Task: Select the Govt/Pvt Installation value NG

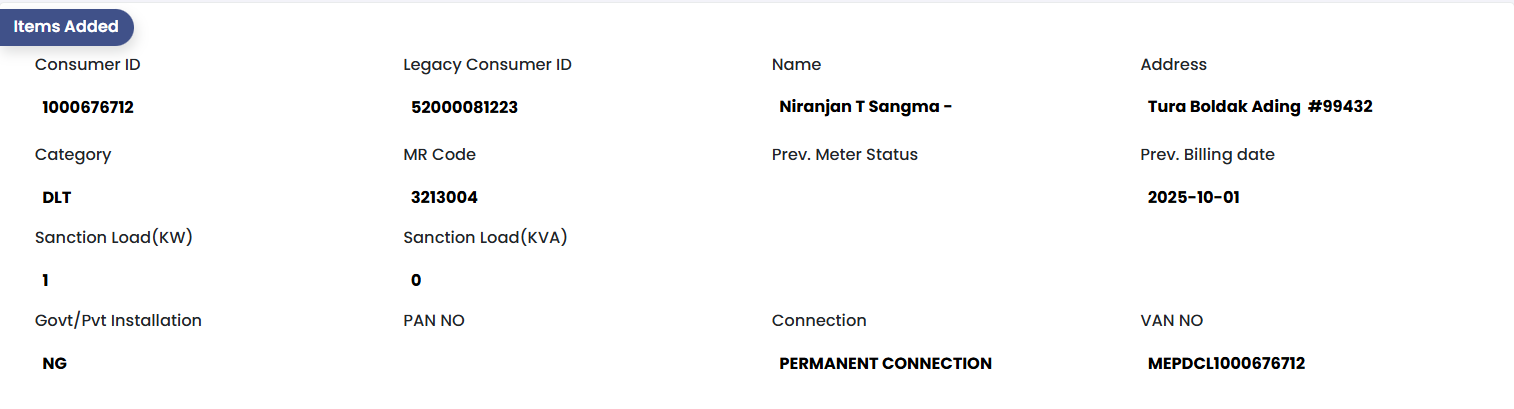Action: [x=55, y=364]
